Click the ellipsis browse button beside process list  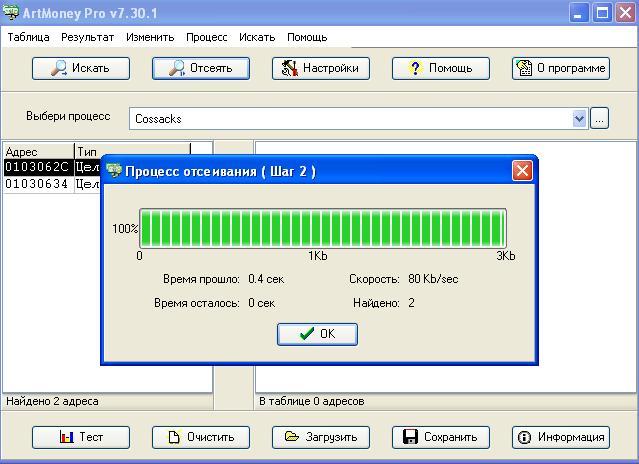point(599,119)
